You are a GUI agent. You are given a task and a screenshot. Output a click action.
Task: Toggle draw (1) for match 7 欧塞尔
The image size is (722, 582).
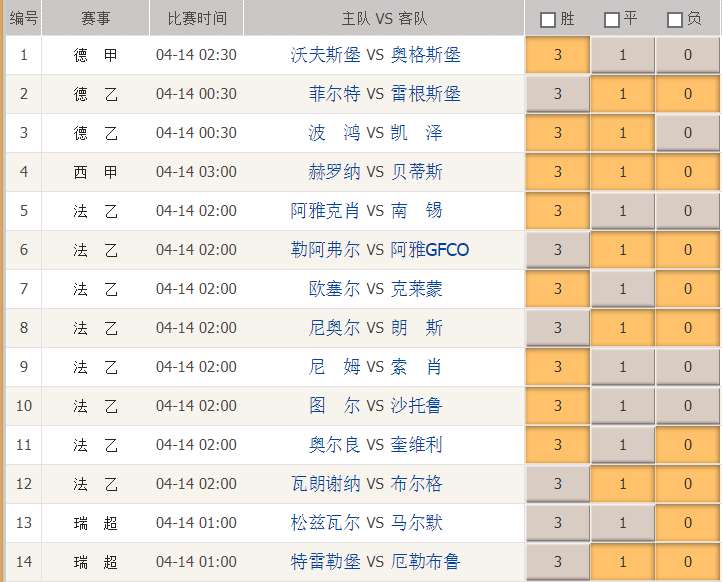tap(623, 289)
